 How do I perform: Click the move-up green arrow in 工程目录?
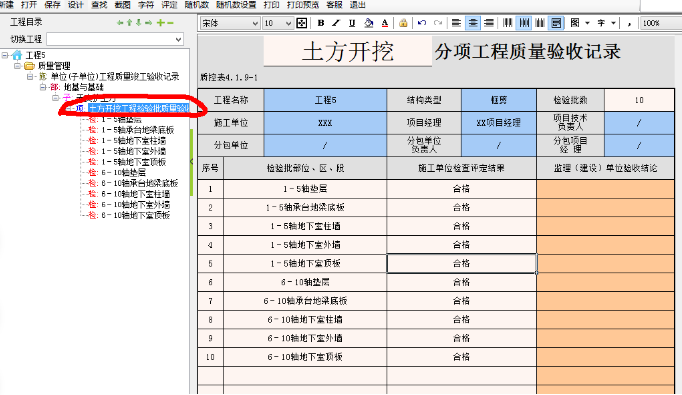pos(129,23)
